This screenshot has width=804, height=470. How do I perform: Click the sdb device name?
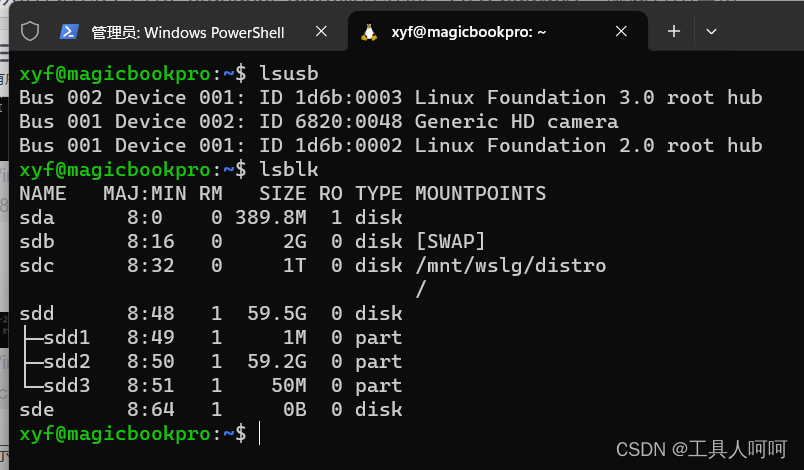(x=37, y=241)
